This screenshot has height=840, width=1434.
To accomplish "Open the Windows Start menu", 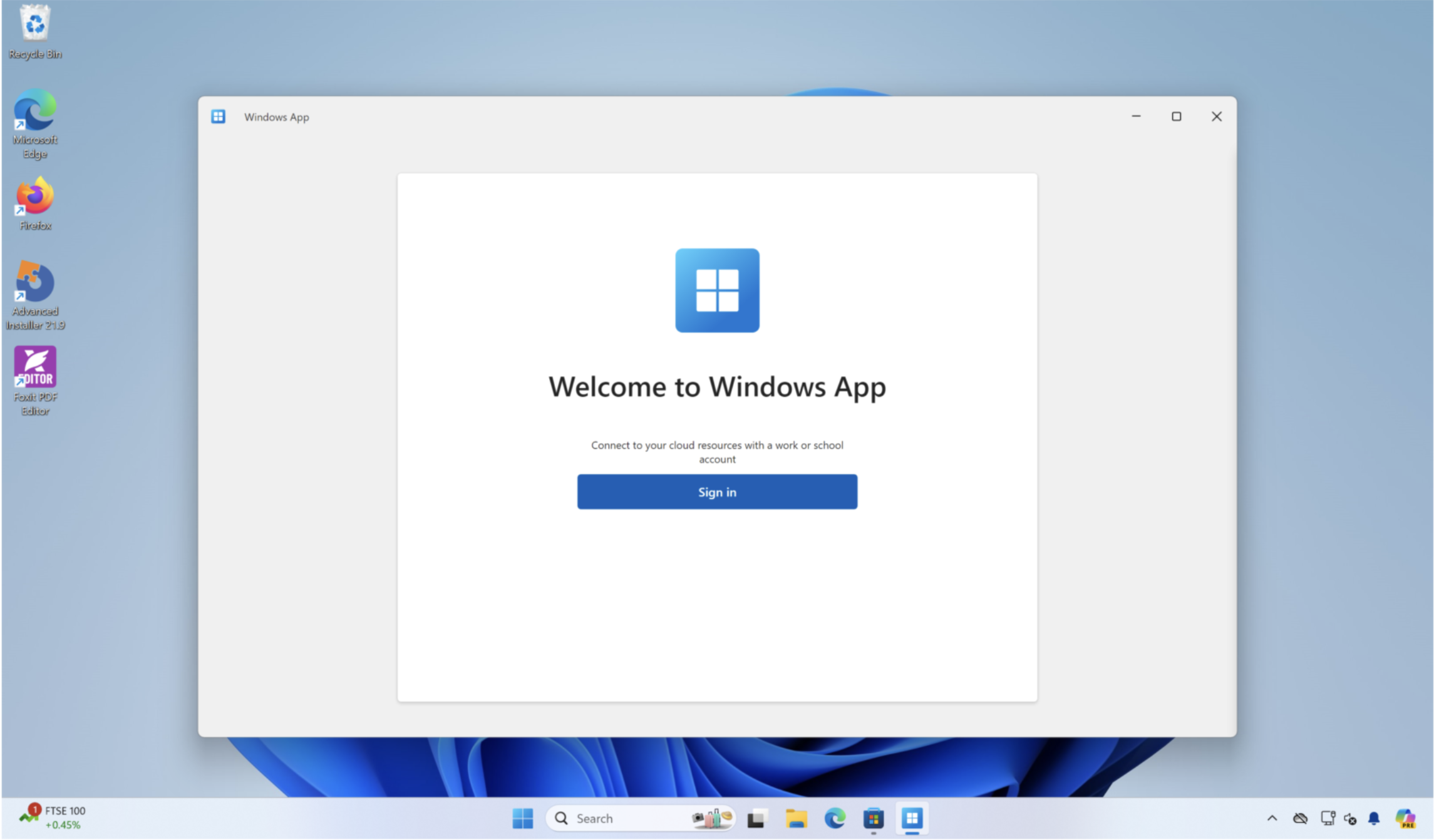I will [x=522, y=818].
